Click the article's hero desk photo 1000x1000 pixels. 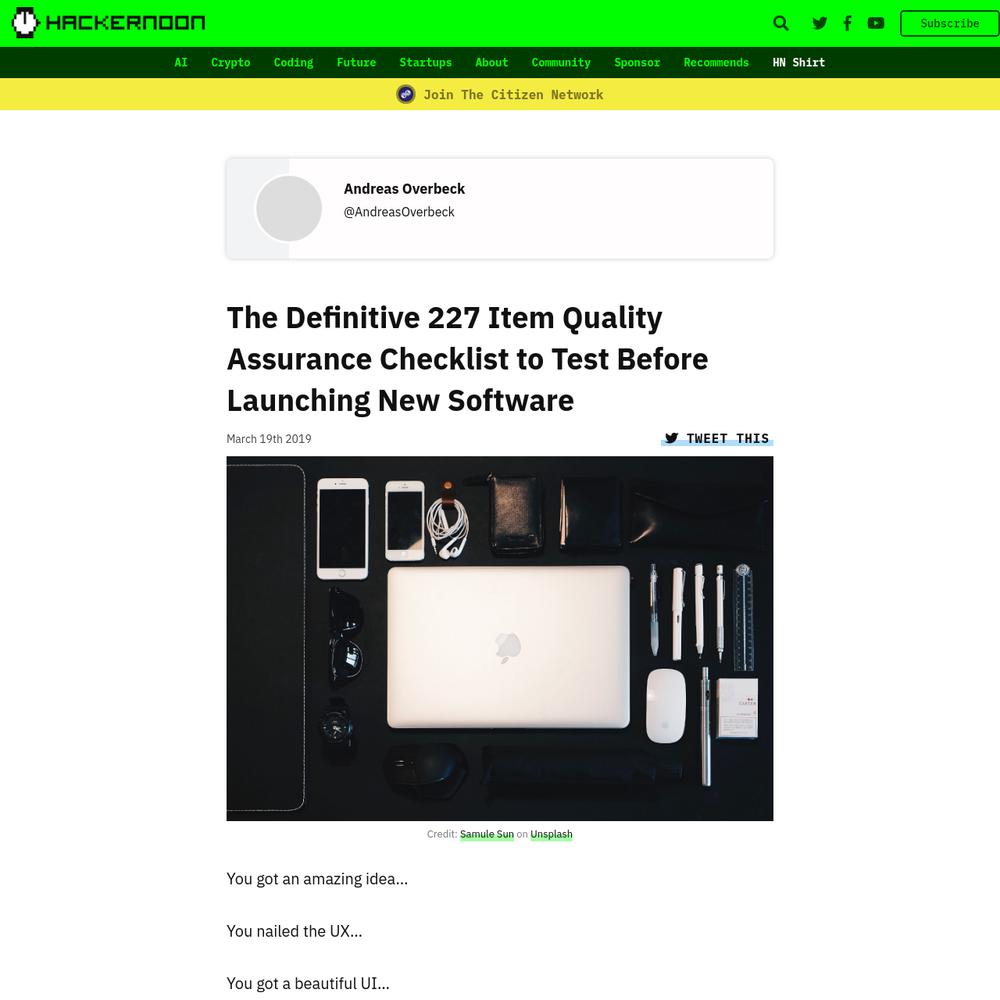(x=499, y=638)
